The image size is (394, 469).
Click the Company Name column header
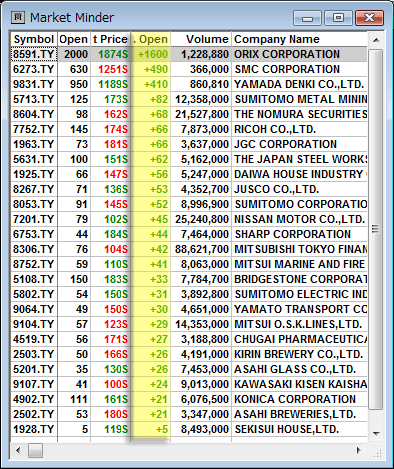point(299,39)
